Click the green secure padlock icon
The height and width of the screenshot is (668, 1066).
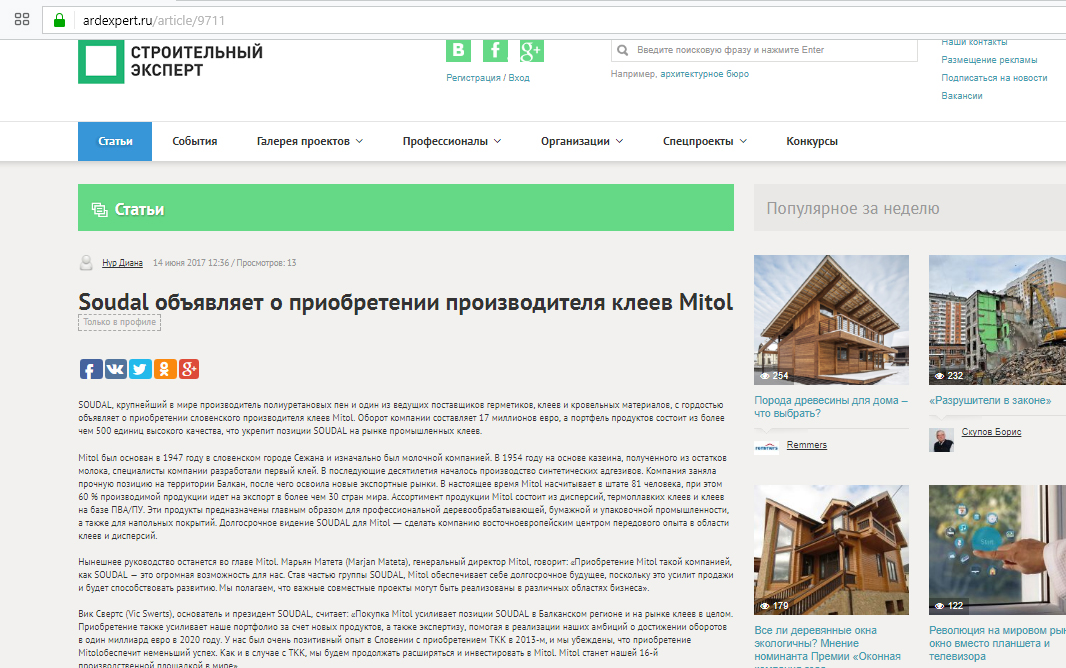point(59,20)
